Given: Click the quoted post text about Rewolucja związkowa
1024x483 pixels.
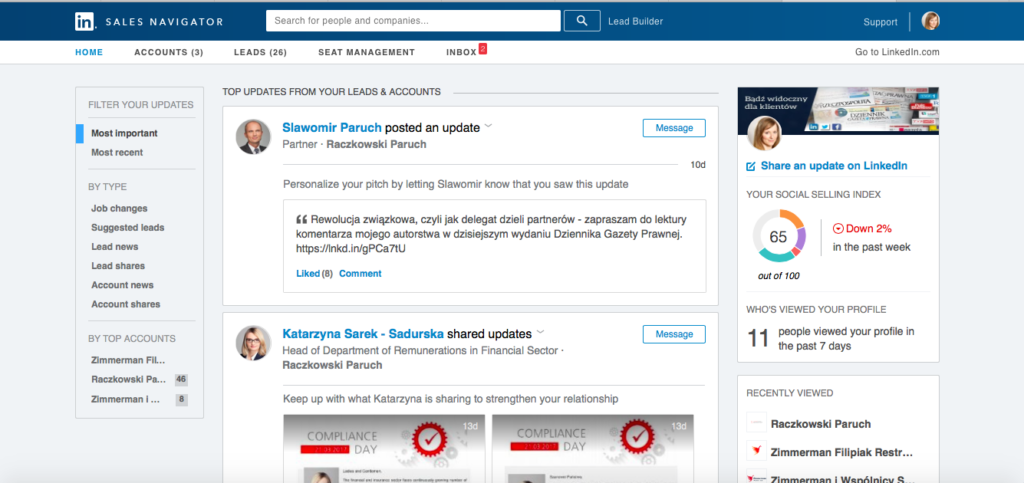Looking at the screenshot, I should pos(492,234).
